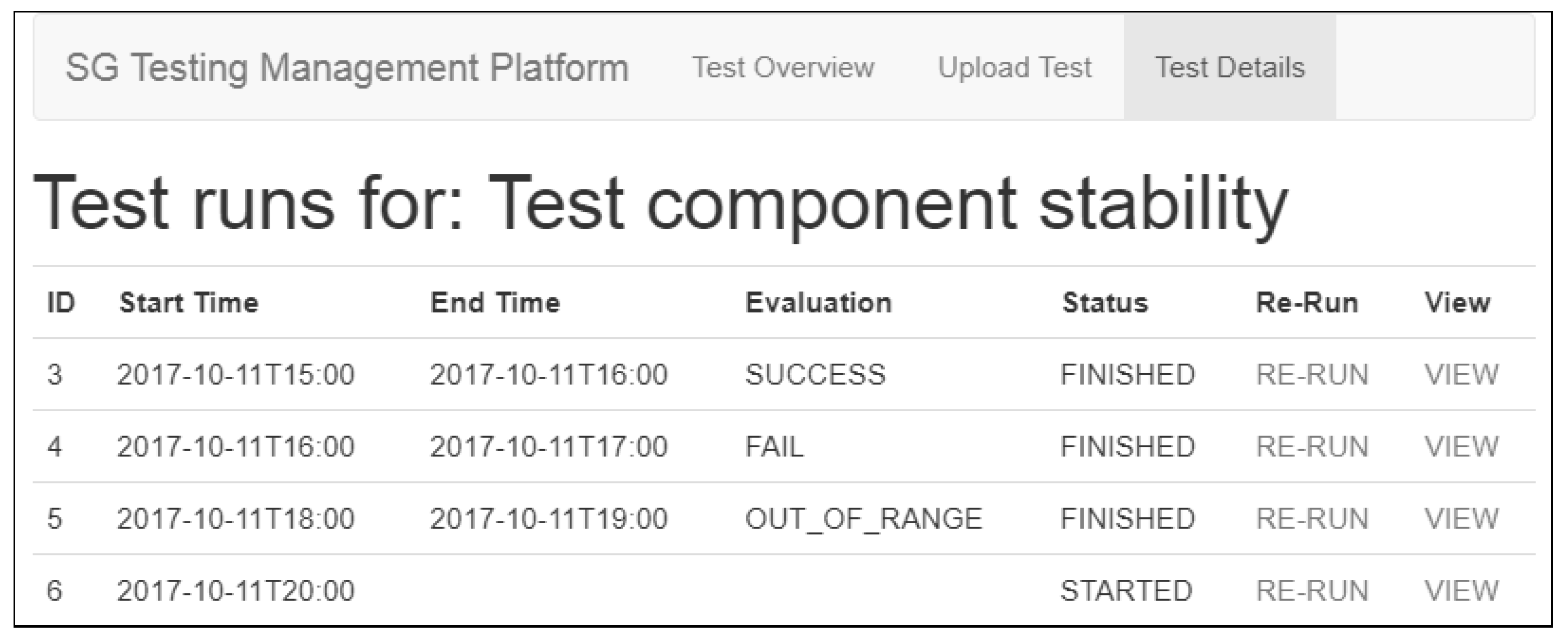Click the Status column header

[1105, 302]
